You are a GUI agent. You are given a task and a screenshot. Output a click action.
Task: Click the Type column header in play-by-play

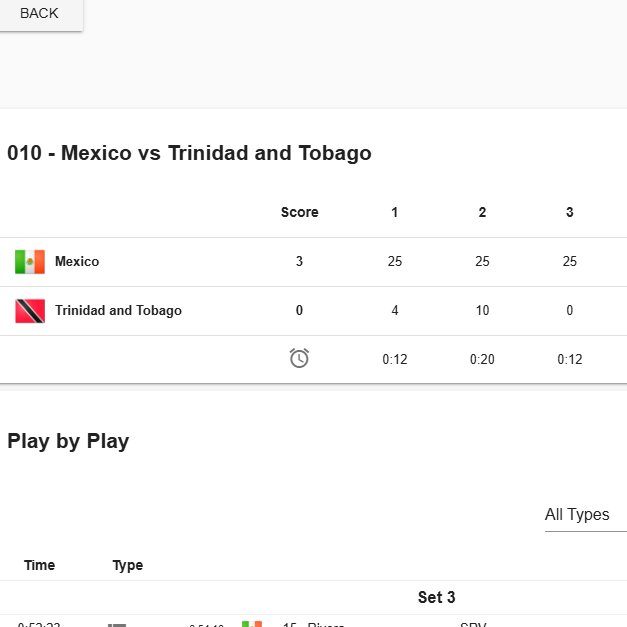click(128, 565)
